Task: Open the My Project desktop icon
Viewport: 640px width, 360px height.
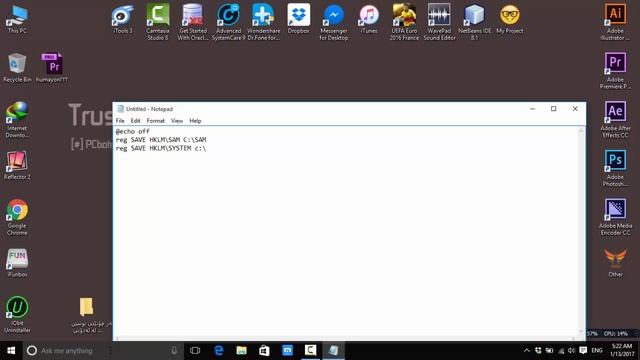Action: click(510, 19)
